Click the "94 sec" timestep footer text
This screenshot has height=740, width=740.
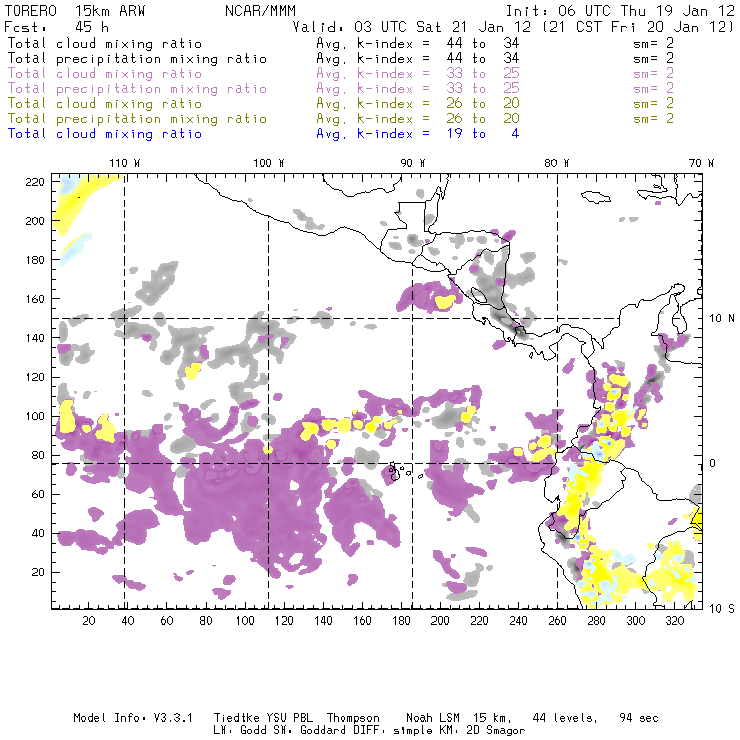click(x=639, y=718)
